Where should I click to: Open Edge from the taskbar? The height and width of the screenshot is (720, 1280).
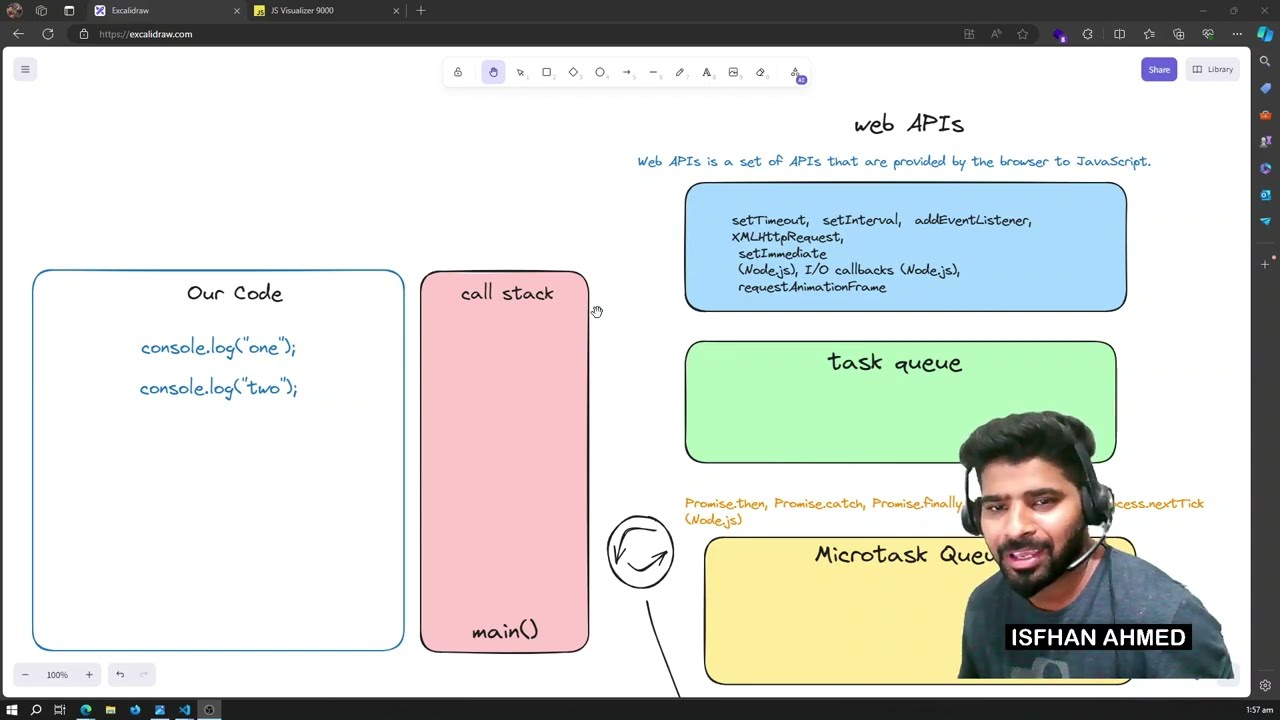(85, 710)
